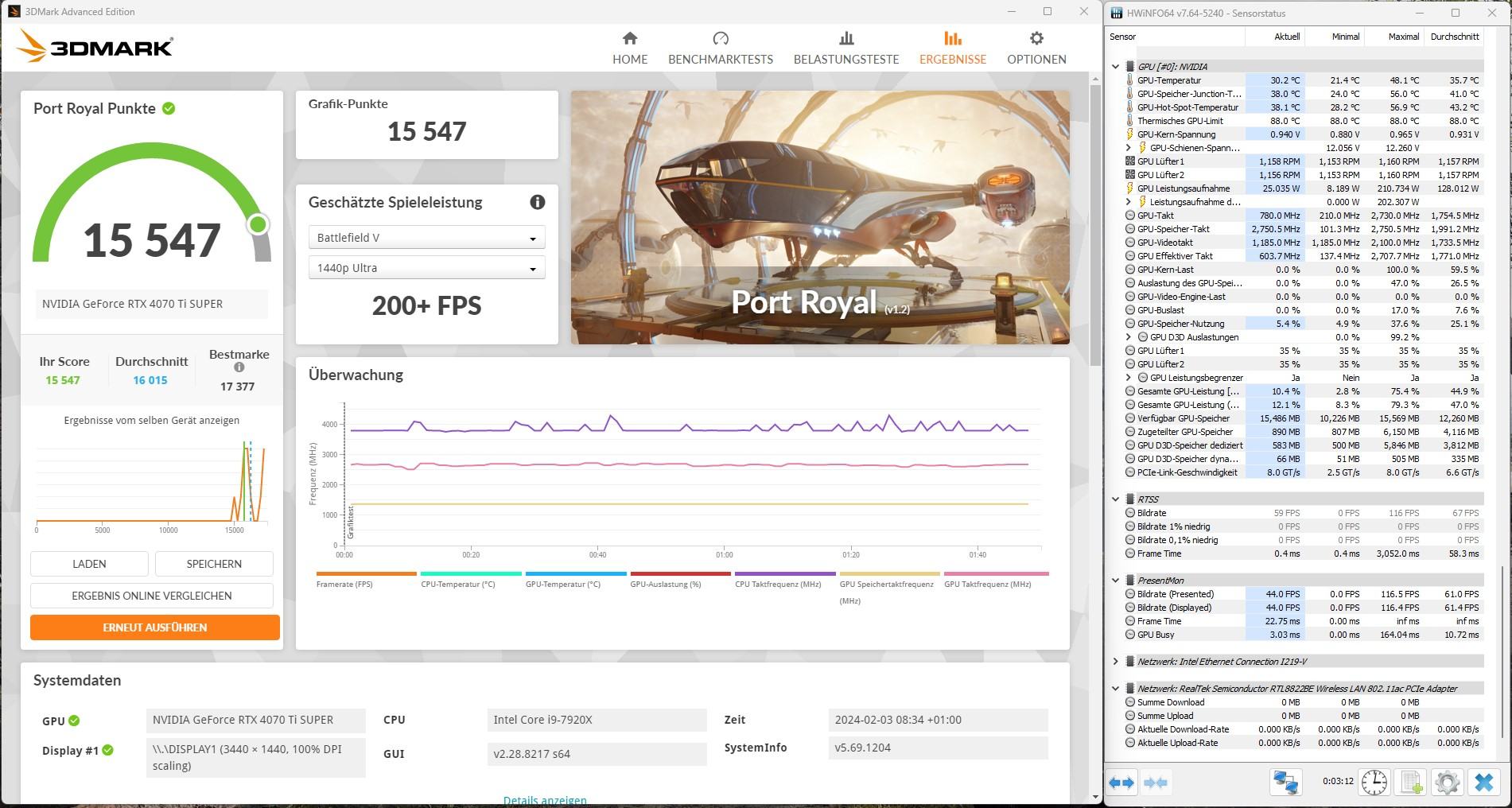Click the 3DMark logo

pos(95,46)
